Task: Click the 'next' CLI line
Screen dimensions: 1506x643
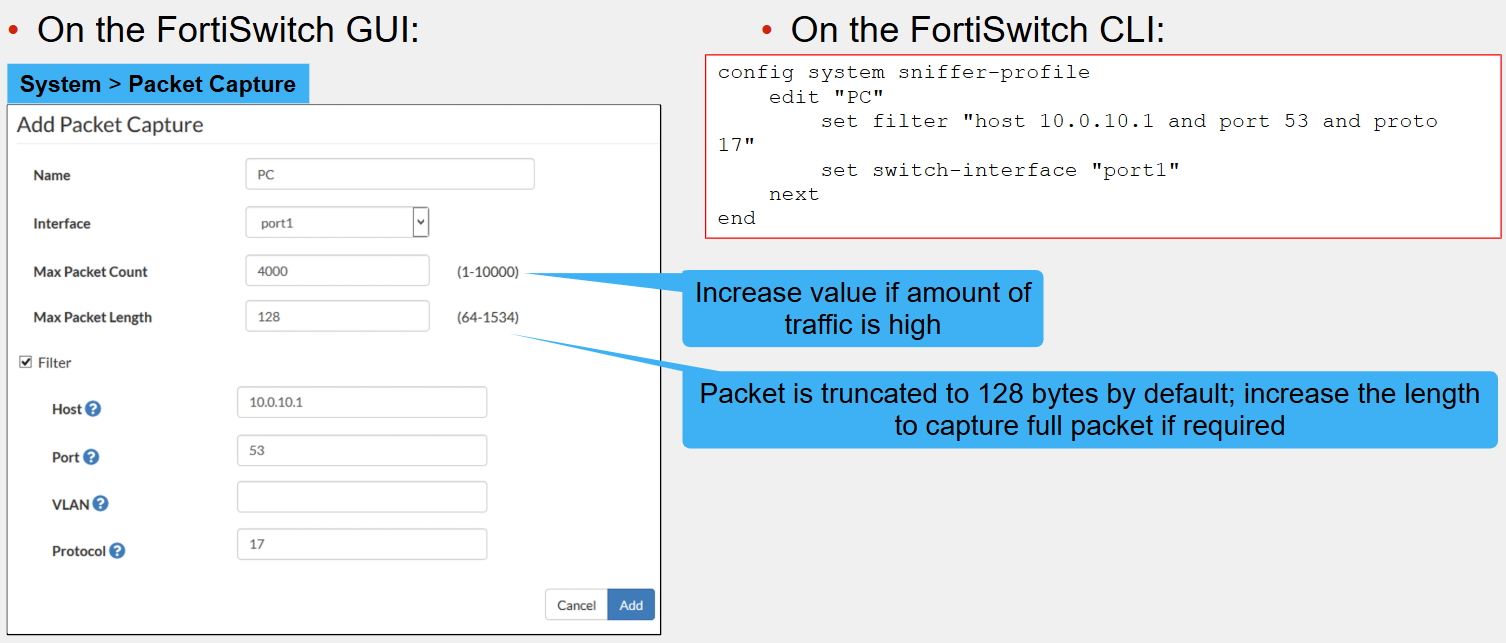Action: (794, 194)
